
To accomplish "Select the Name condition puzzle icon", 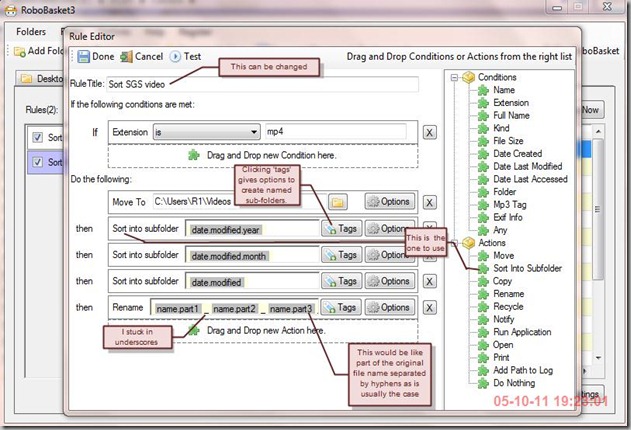I will (483, 90).
